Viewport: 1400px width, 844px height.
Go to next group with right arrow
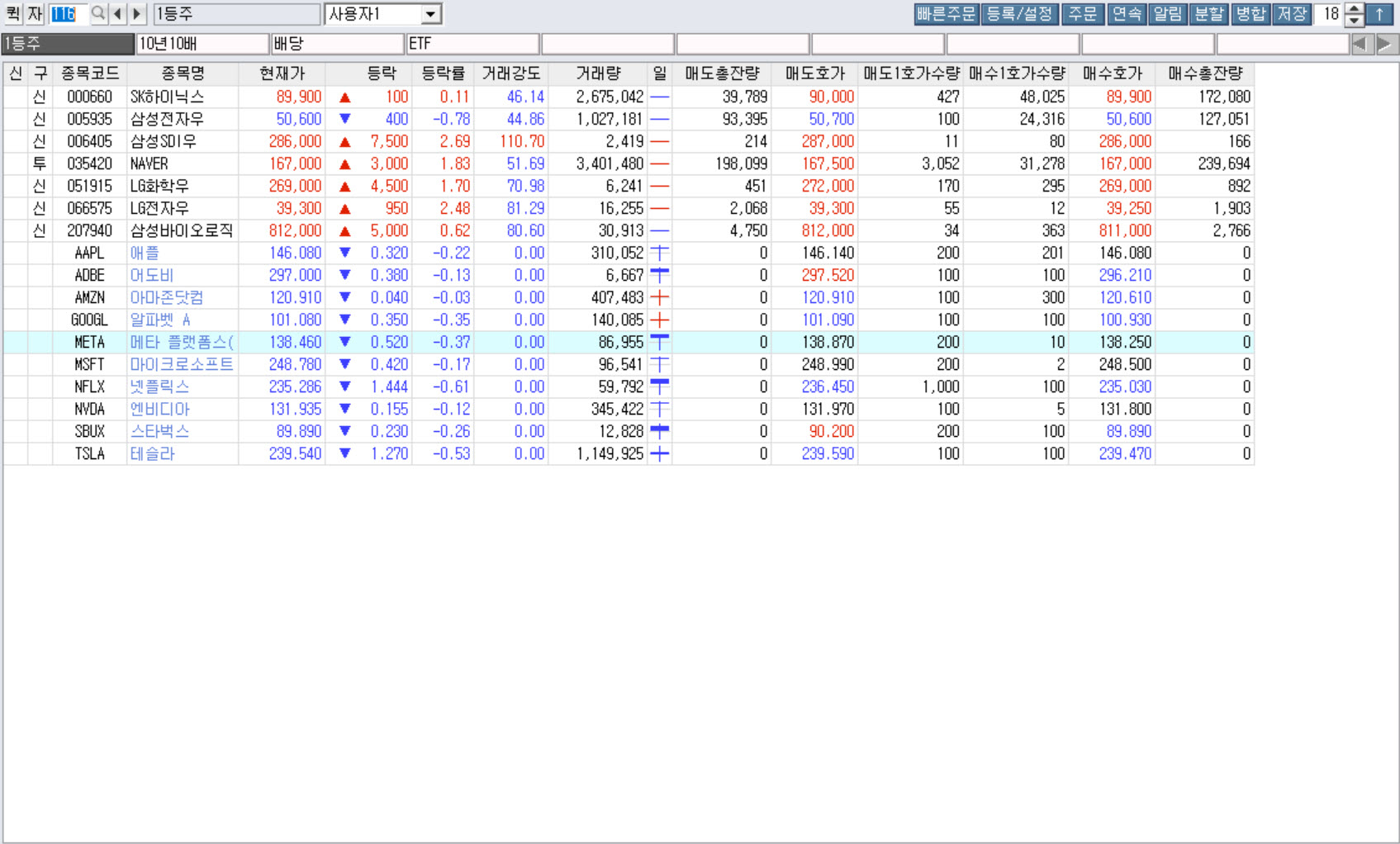[x=138, y=14]
